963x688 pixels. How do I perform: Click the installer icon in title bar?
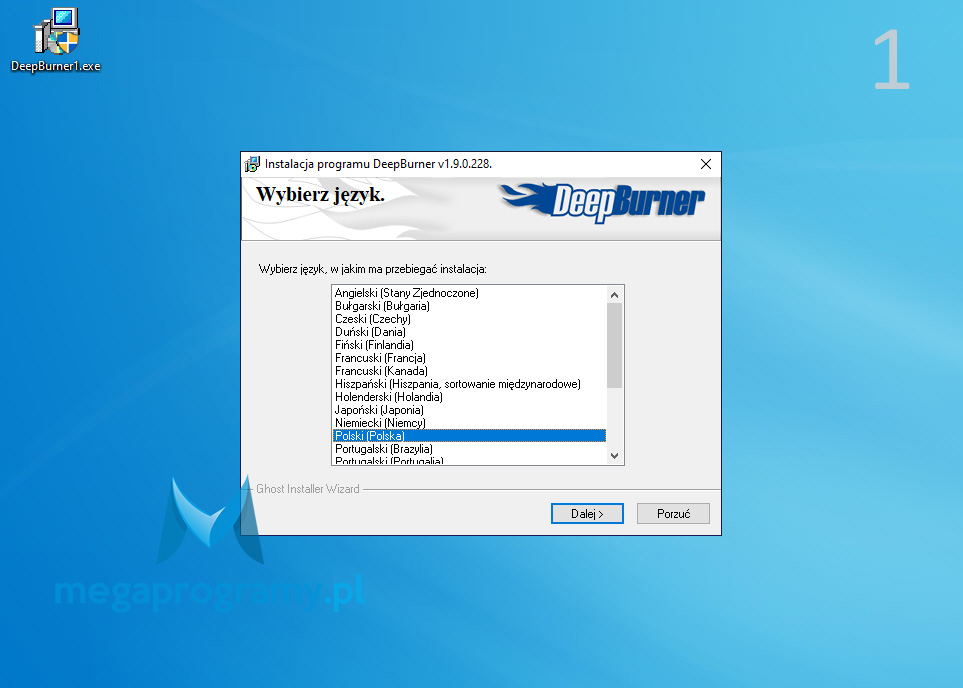click(252, 164)
